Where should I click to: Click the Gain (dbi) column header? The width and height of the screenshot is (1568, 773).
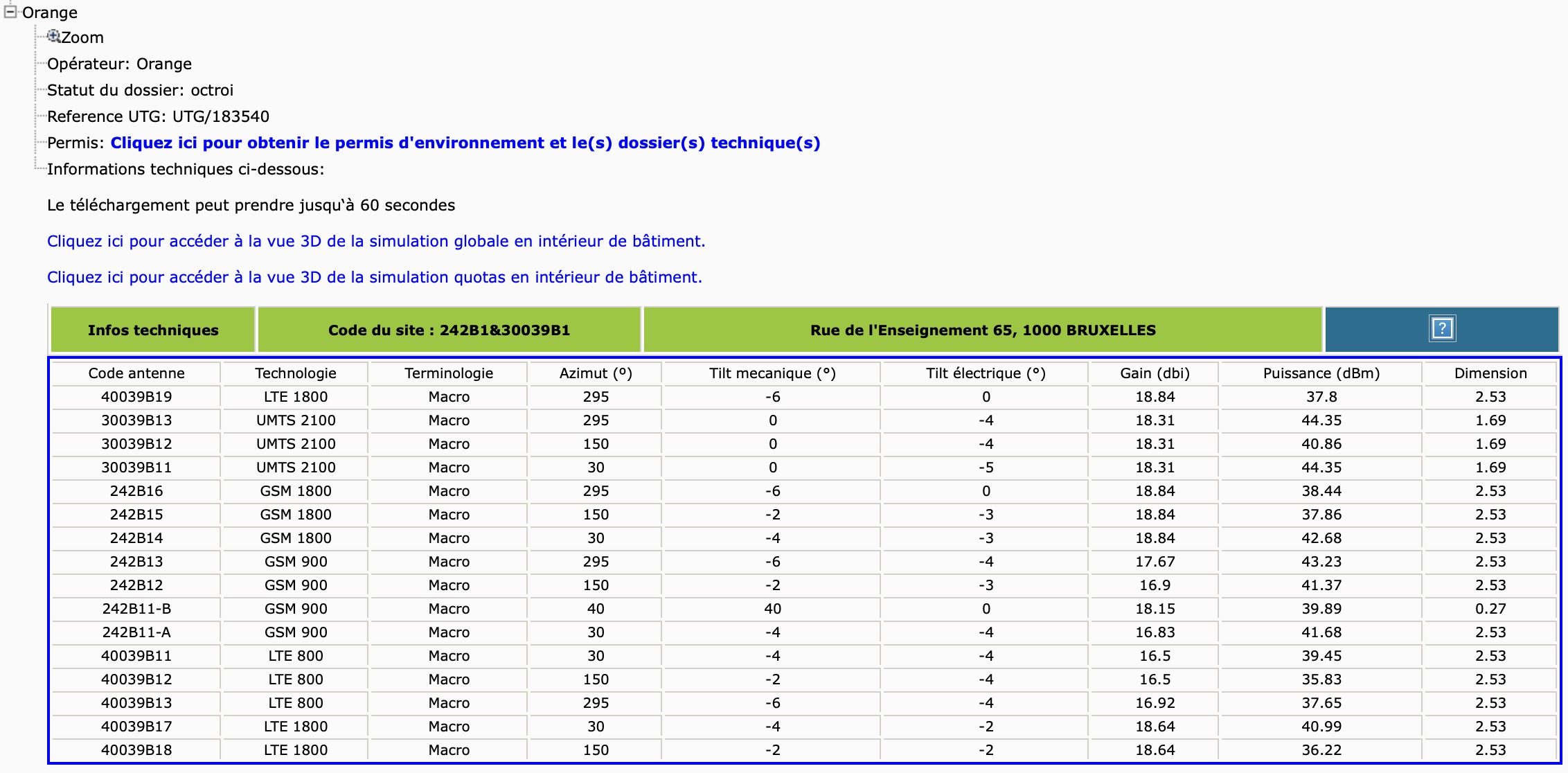1155,373
